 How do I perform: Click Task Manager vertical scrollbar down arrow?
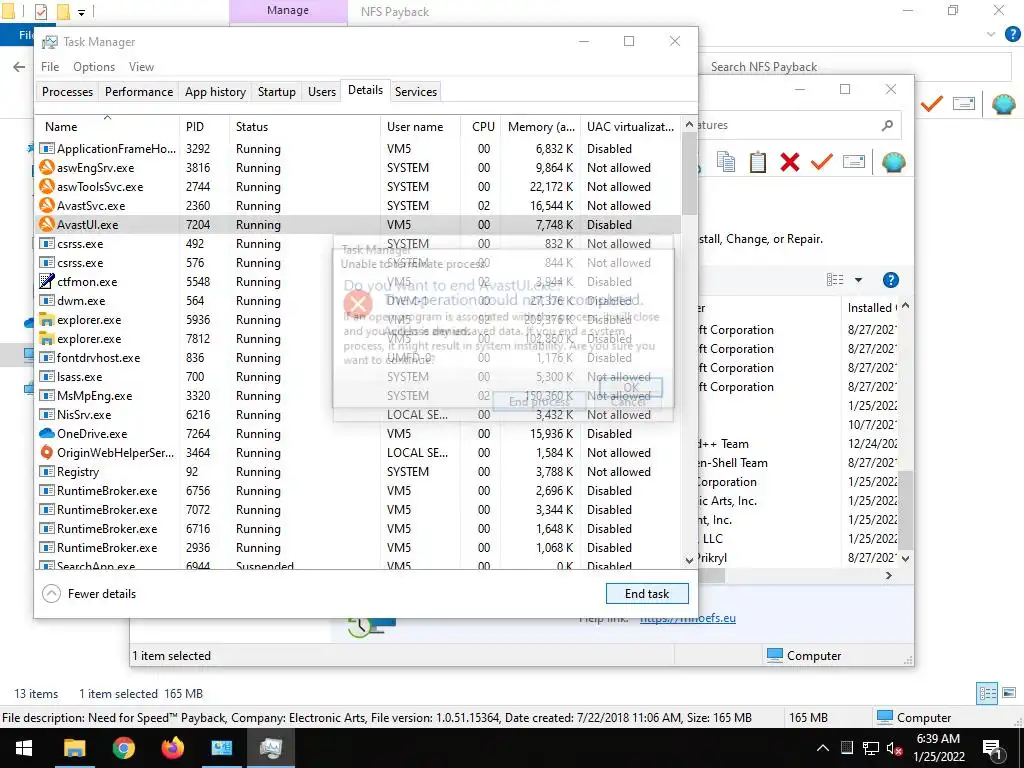(689, 560)
